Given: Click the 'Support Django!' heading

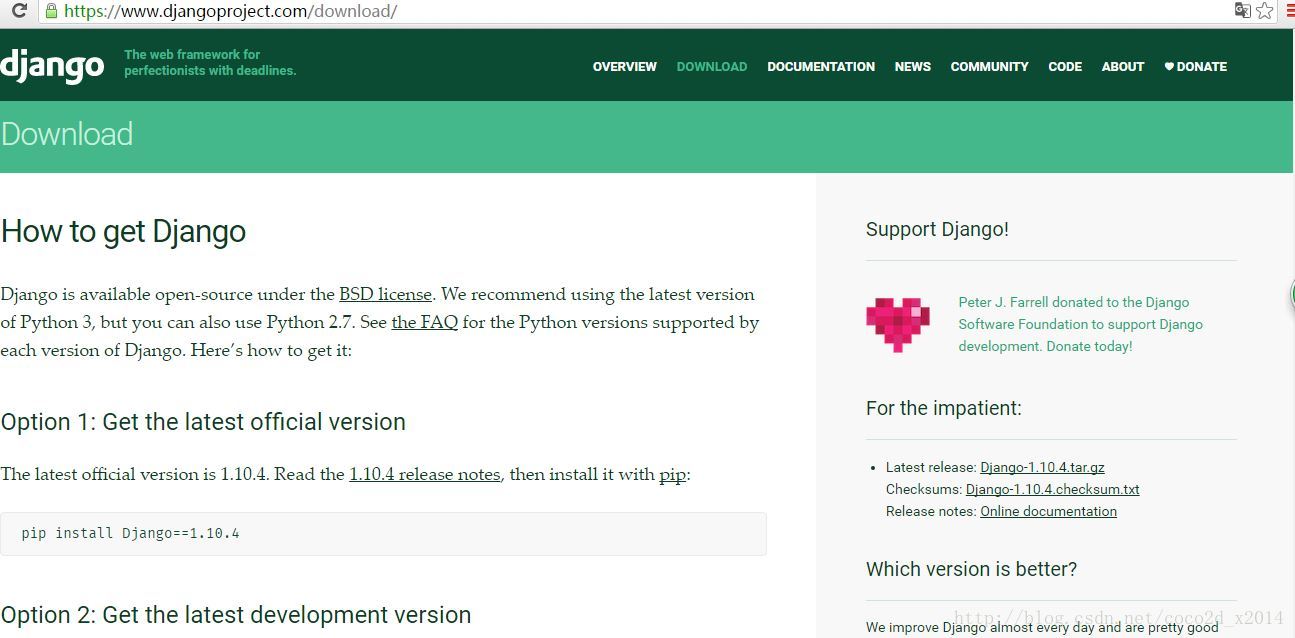Looking at the screenshot, I should [x=937, y=229].
